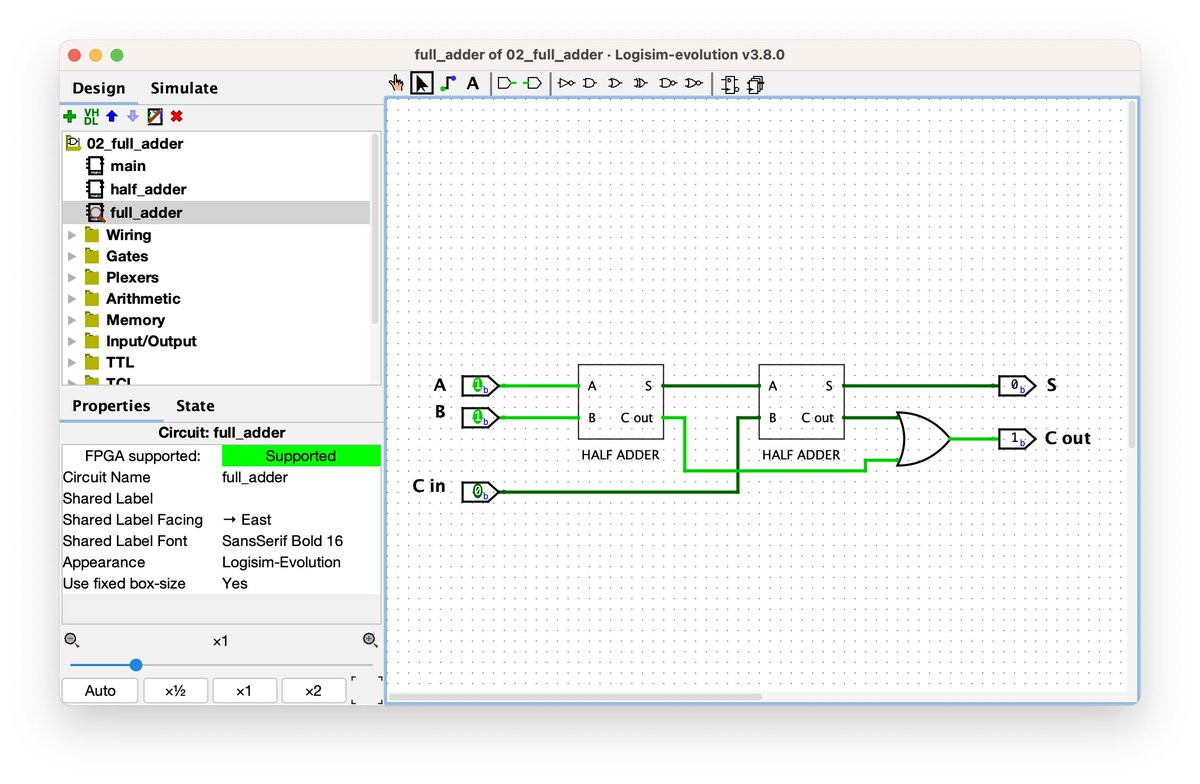Image resolution: width=1200 pixels, height=784 pixels.
Task: Switch to circuit layout view icon
Action: [730, 84]
